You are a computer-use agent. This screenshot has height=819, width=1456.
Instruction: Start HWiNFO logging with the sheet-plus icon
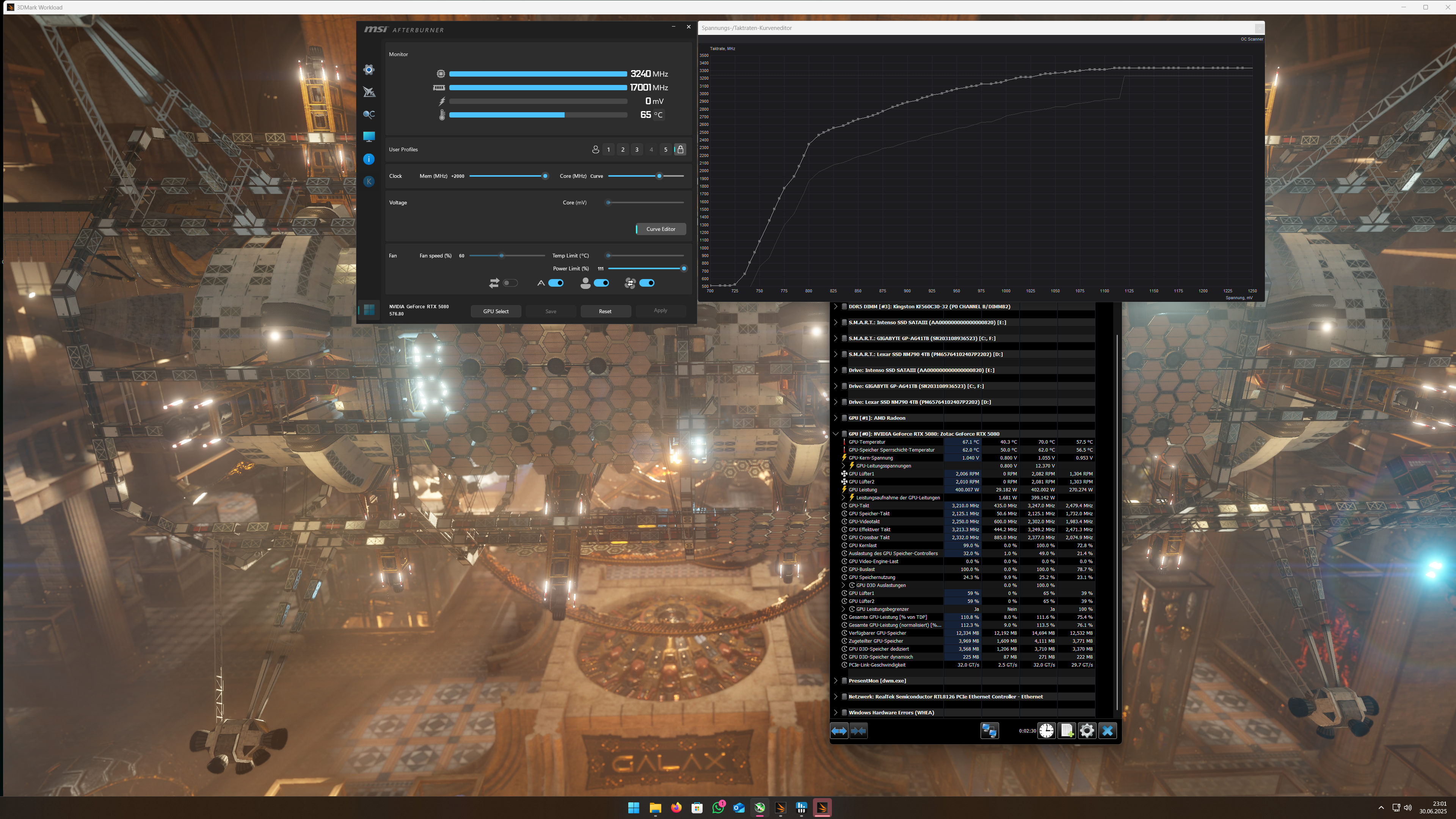[1067, 731]
